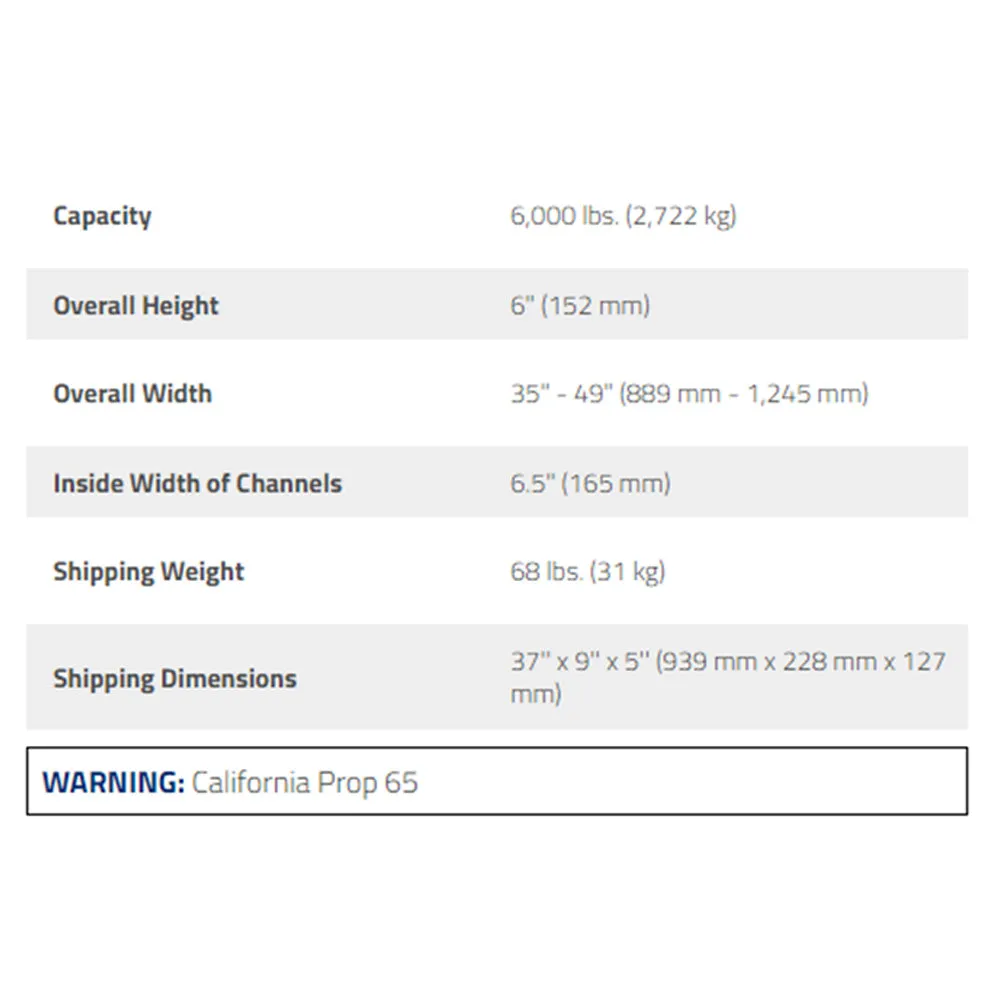Click the 1,245 mm text in width row
Viewport: 1000px width, 1000px height.
point(807,394)
